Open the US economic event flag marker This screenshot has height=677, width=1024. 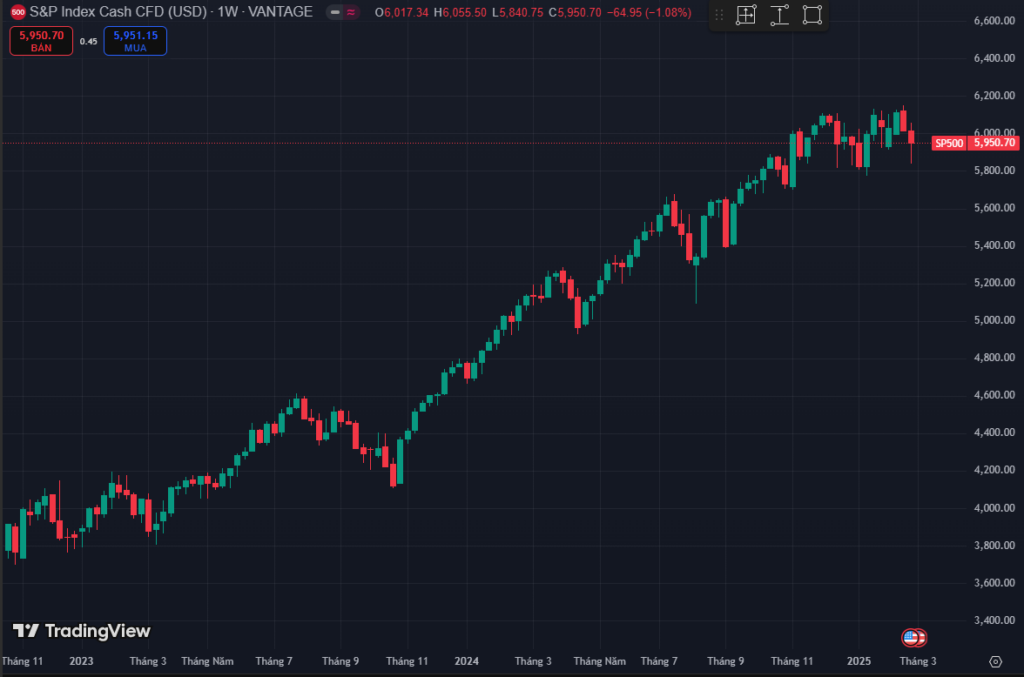910,637
